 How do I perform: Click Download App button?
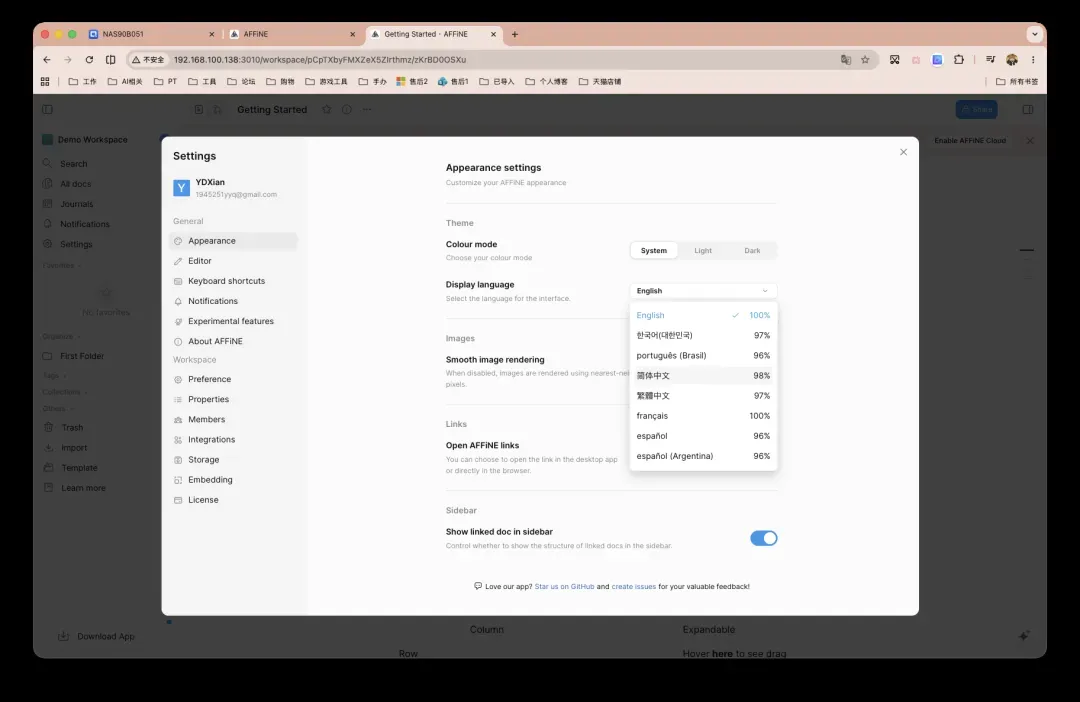96,637
